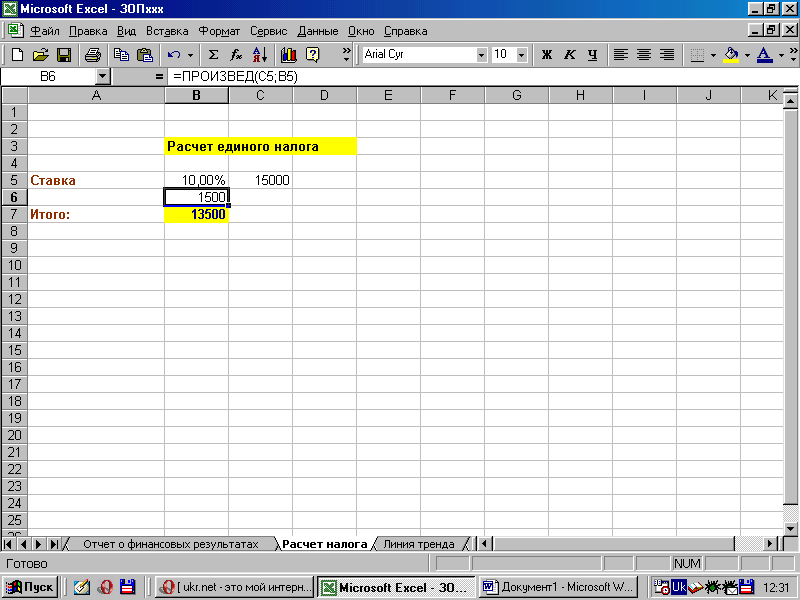Switch to the Линия тренда sheet tab

[x=419, y=544]
